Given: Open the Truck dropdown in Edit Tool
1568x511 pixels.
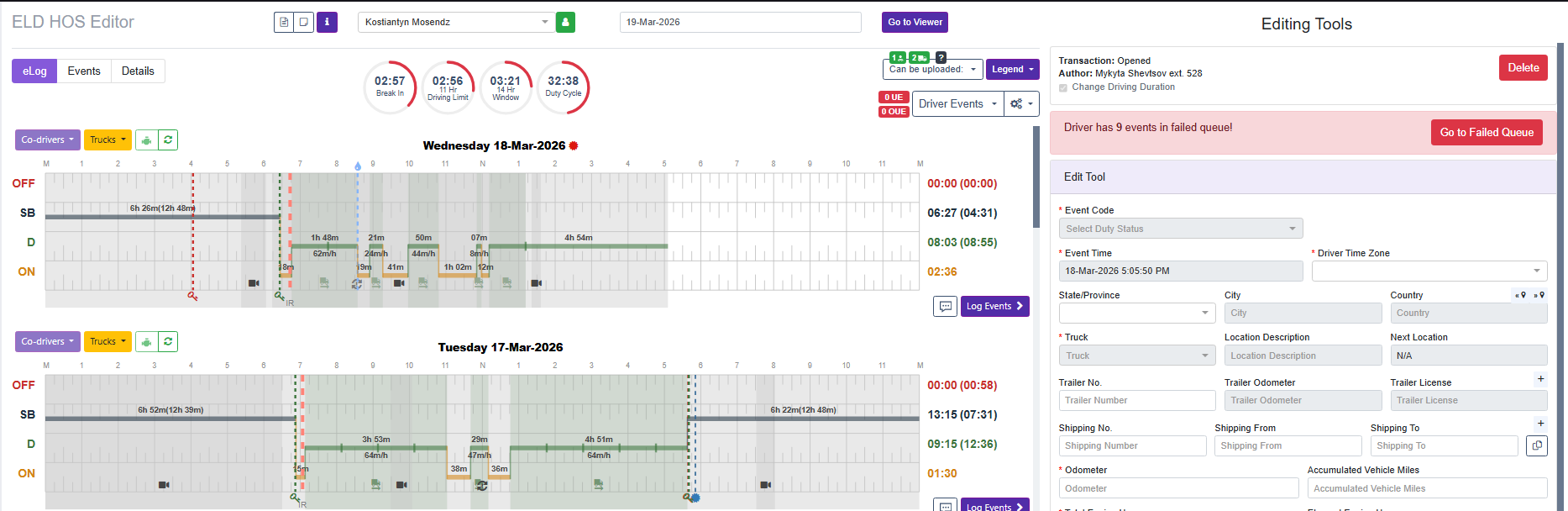Looking at the screenshot, I should tap(1137, 356).
